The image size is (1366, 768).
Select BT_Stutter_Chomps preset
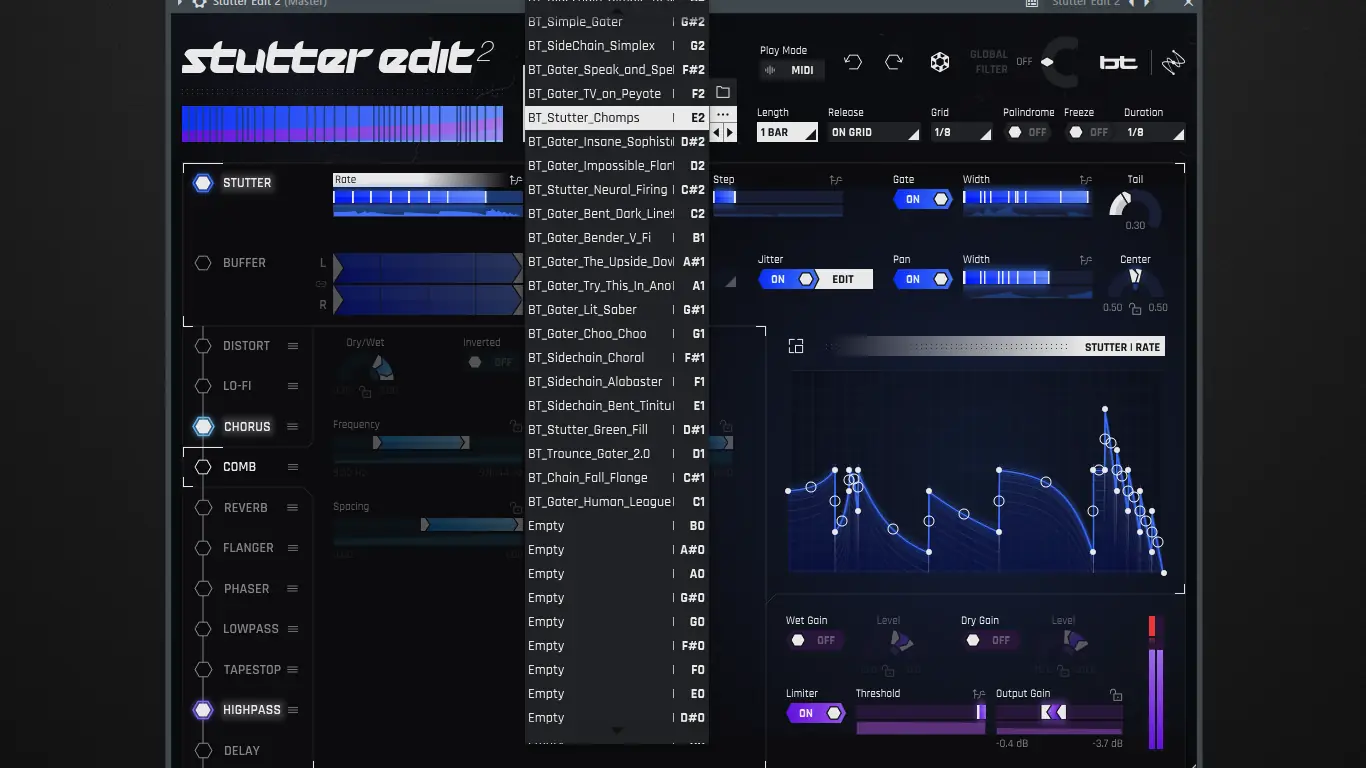617,118
